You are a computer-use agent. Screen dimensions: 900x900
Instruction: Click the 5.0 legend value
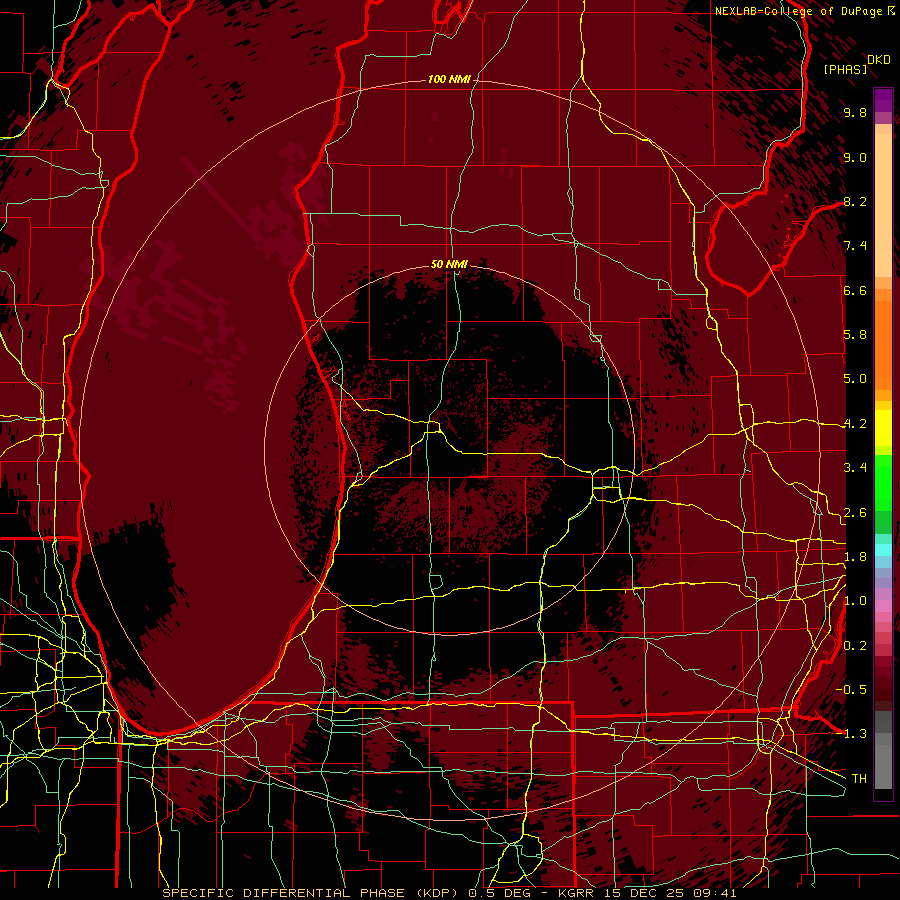tap(855, 379)
